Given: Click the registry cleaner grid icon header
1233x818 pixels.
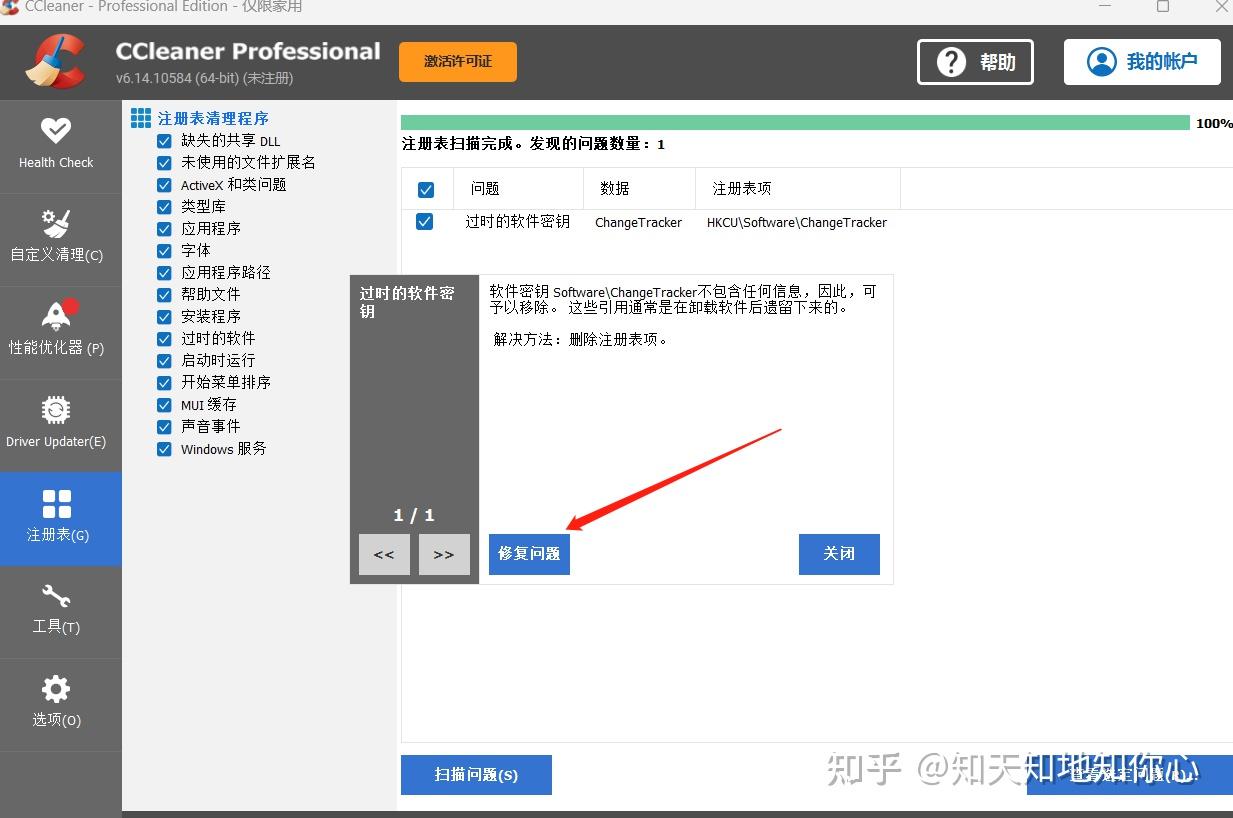Looking at the screenshot, I should pyautogui.click(x=141, y=118).
